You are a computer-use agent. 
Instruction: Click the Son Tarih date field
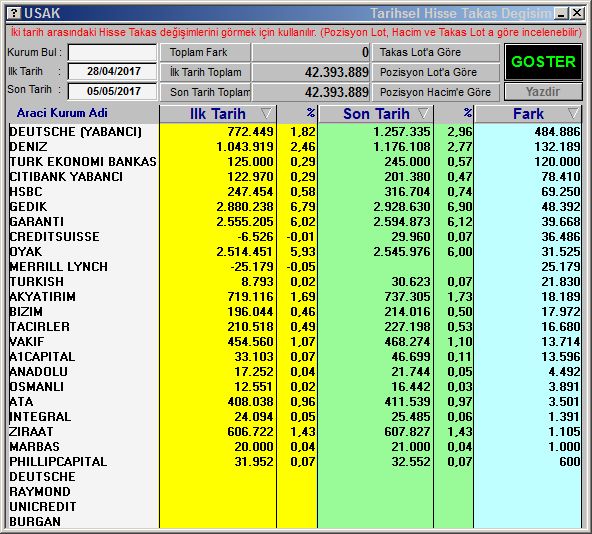pyautogui.click(x=113, y=91)
